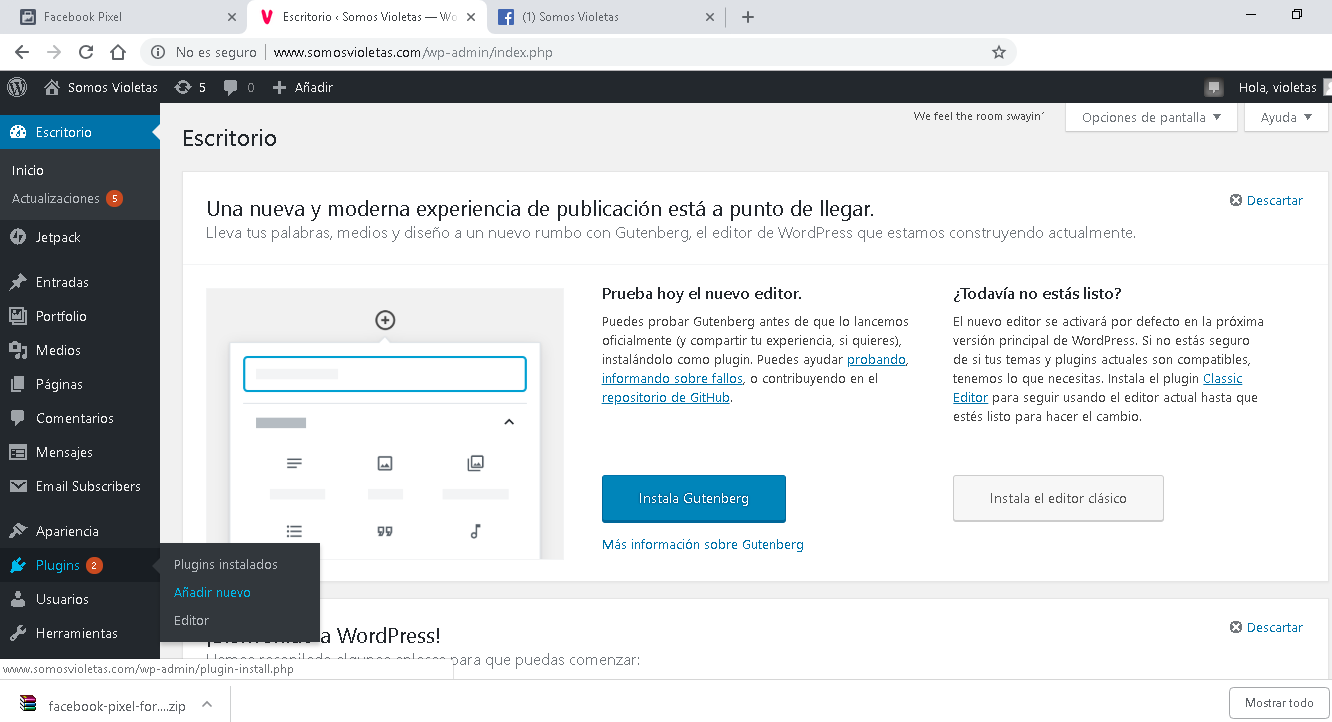
Task: Click Hola, violetas account menu
Action: click(x=1278, y=87)
